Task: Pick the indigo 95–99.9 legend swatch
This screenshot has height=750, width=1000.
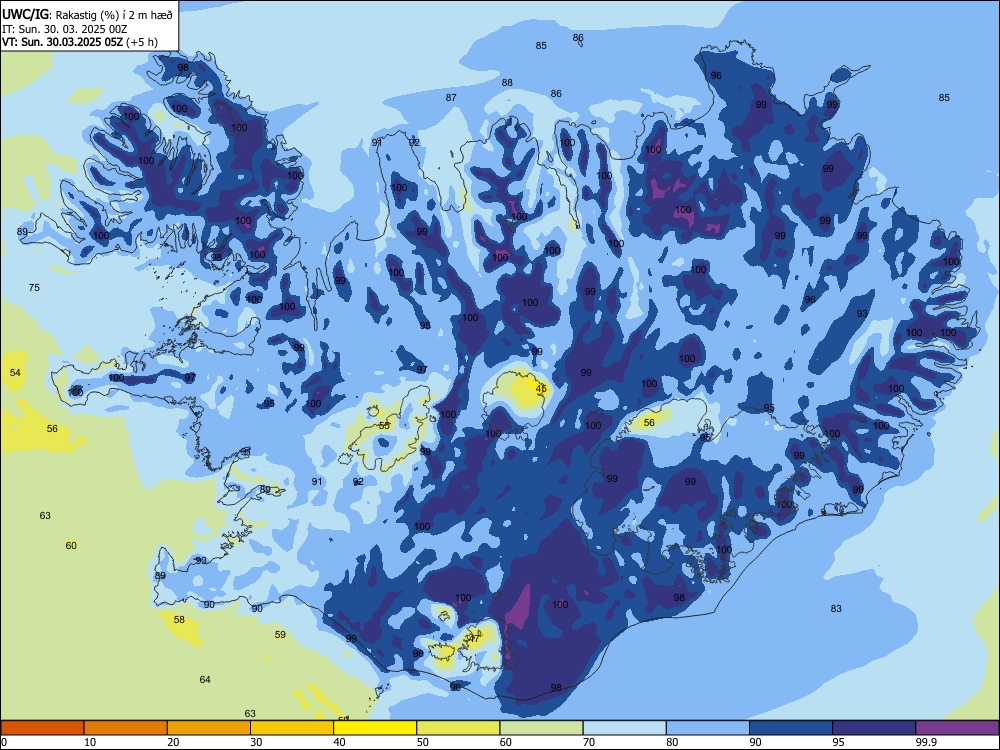Action: point(874,728)
